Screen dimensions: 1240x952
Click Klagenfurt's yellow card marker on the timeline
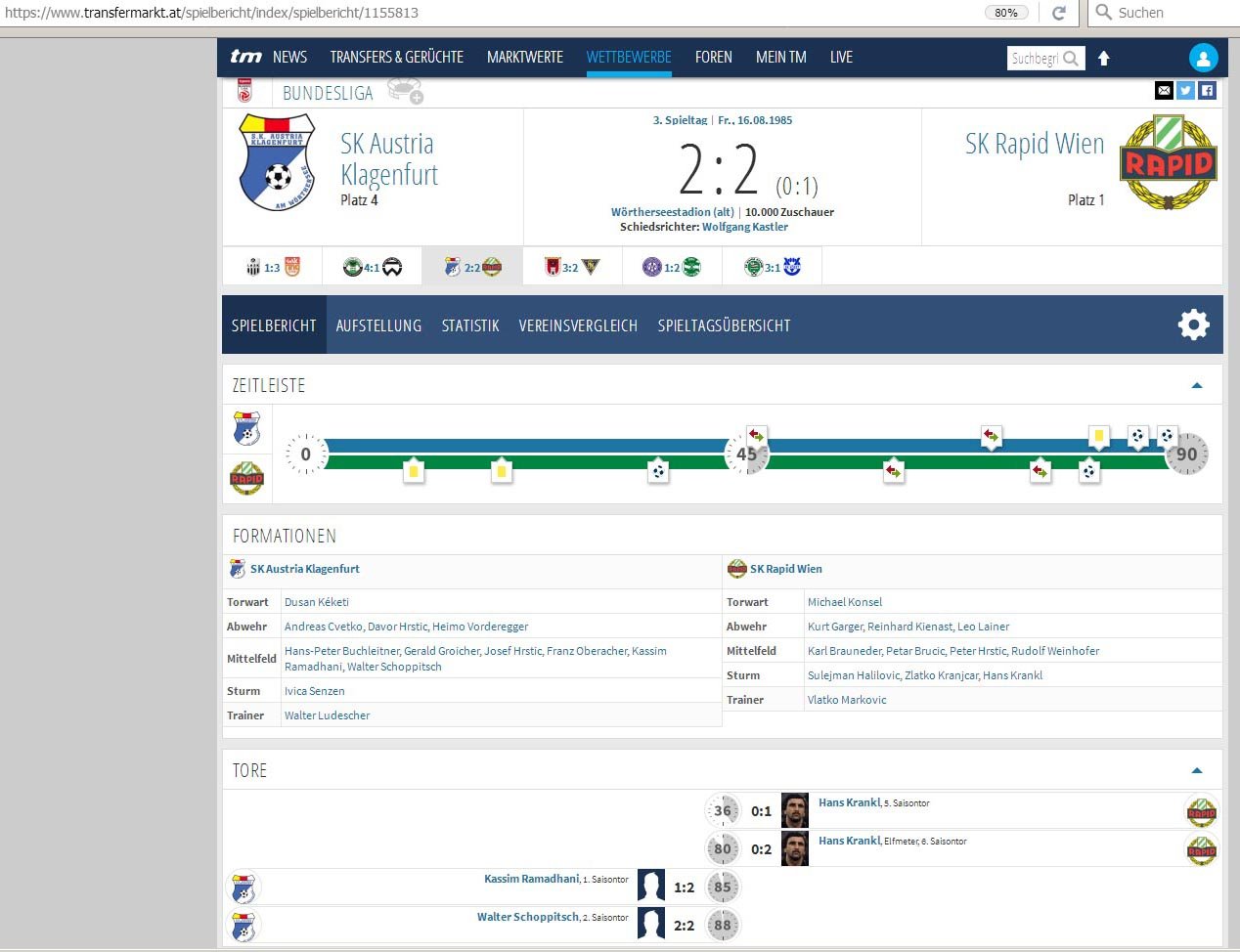click(x=1098, y=436)
